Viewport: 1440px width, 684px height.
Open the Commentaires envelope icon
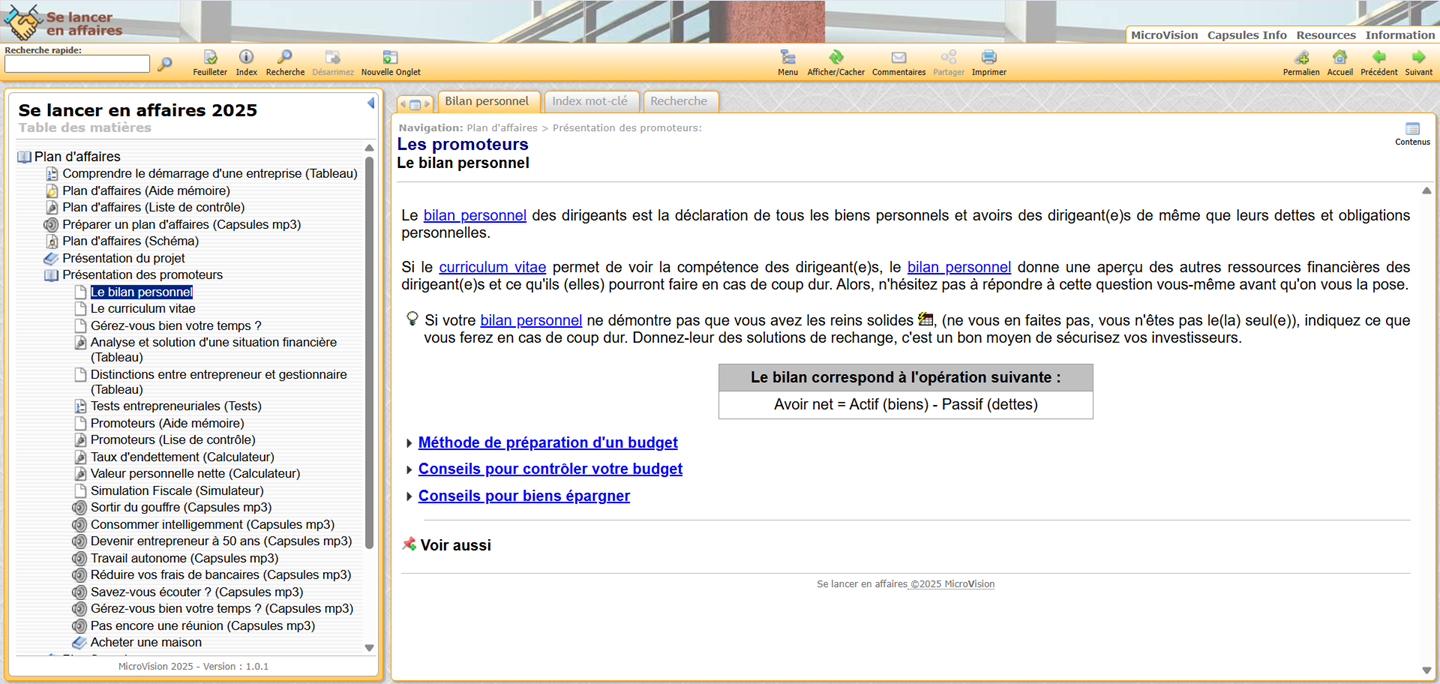pos(898,58)
